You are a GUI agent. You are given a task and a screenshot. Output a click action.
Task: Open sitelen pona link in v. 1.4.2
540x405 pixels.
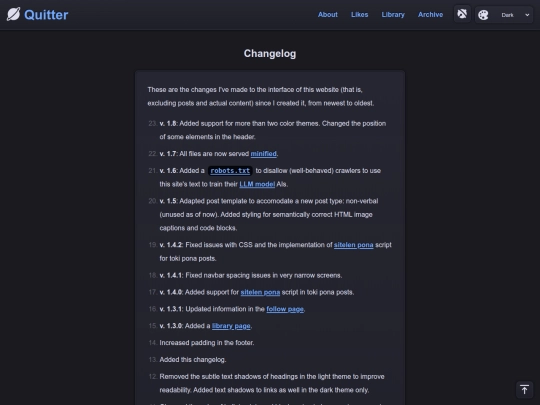tap(353, 245)
